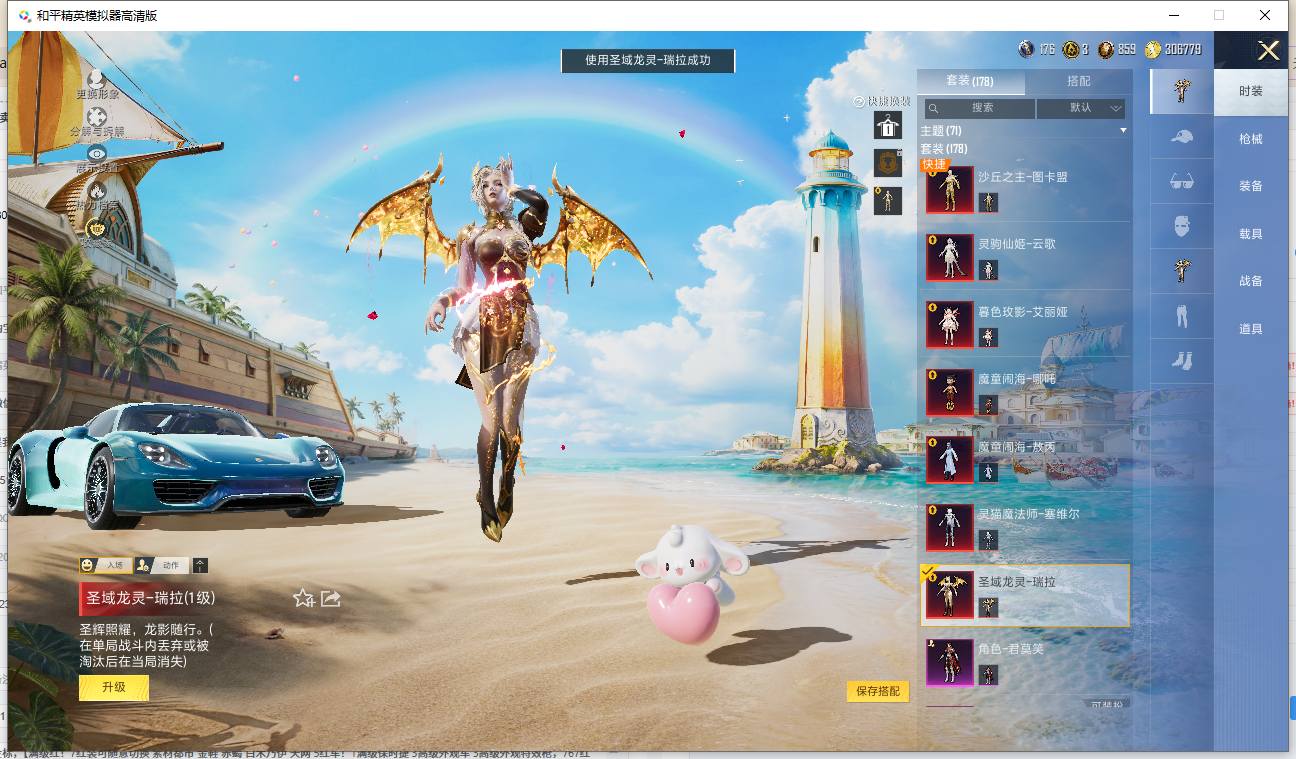Select the full outfit category icon

tap(1182, 91)
